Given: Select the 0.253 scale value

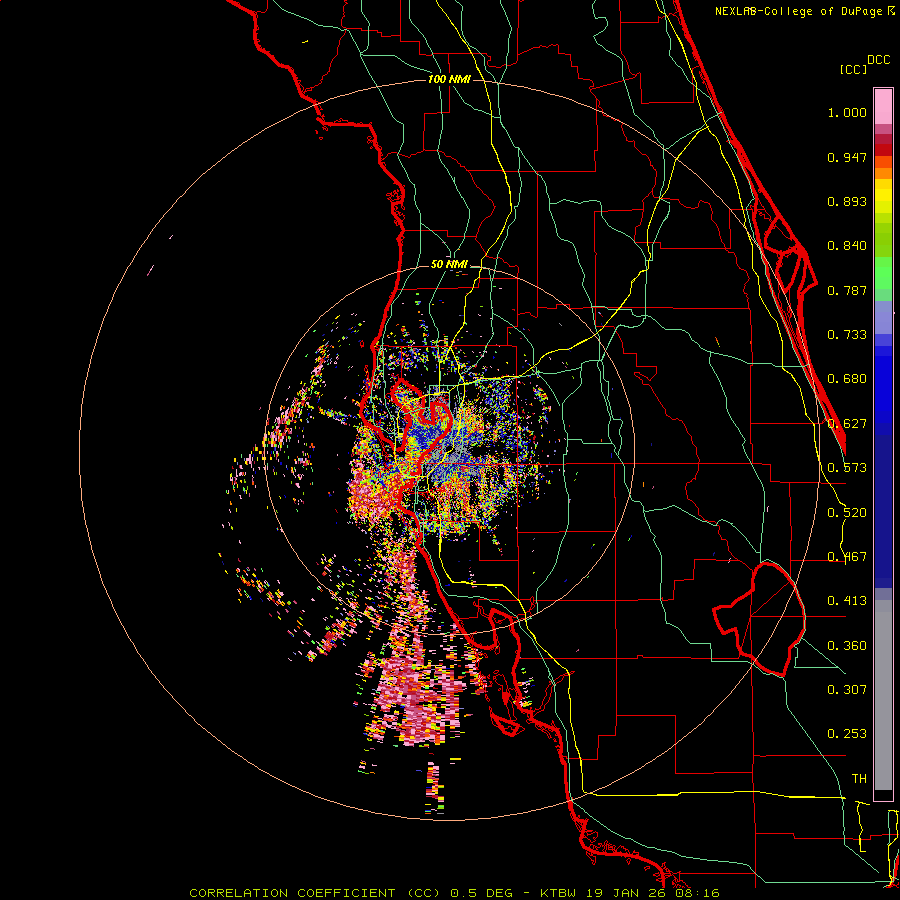Looking at the screenshot, I should 847,734.
